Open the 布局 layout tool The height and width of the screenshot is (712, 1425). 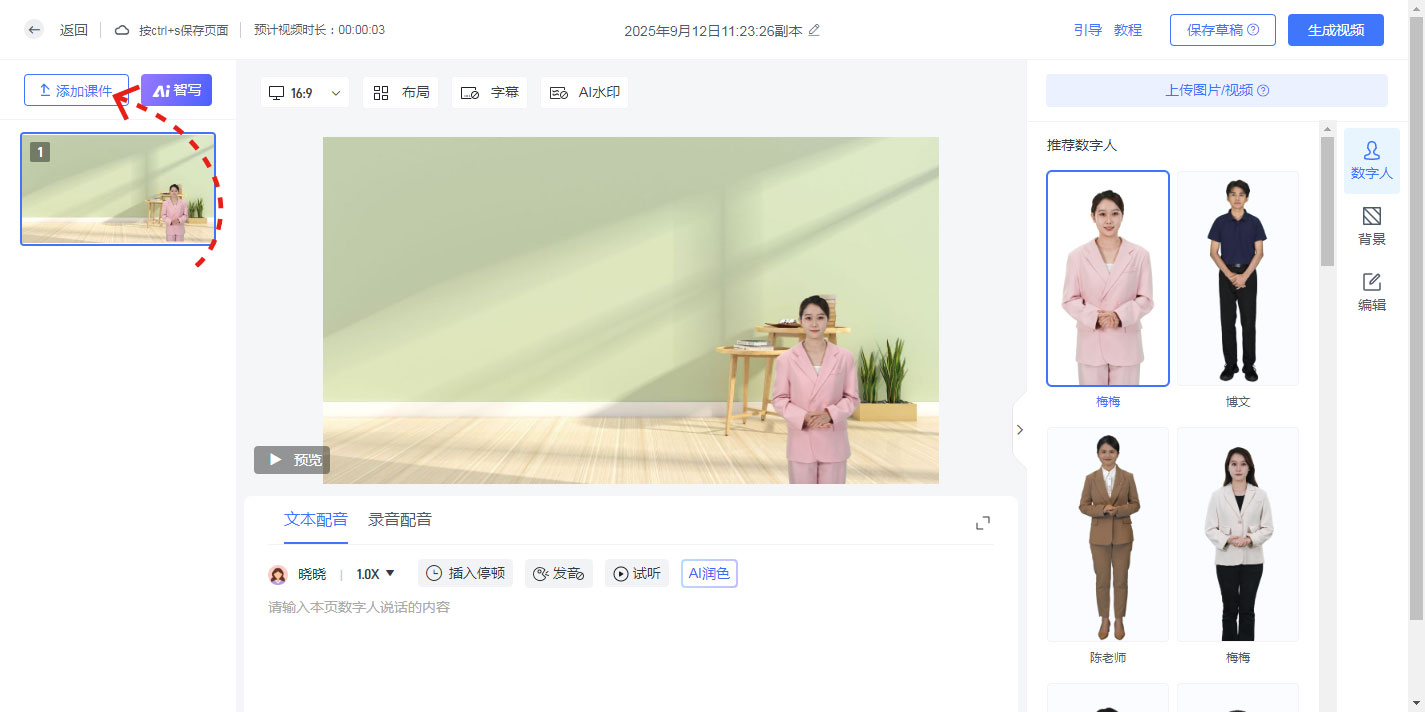point(400,92)
